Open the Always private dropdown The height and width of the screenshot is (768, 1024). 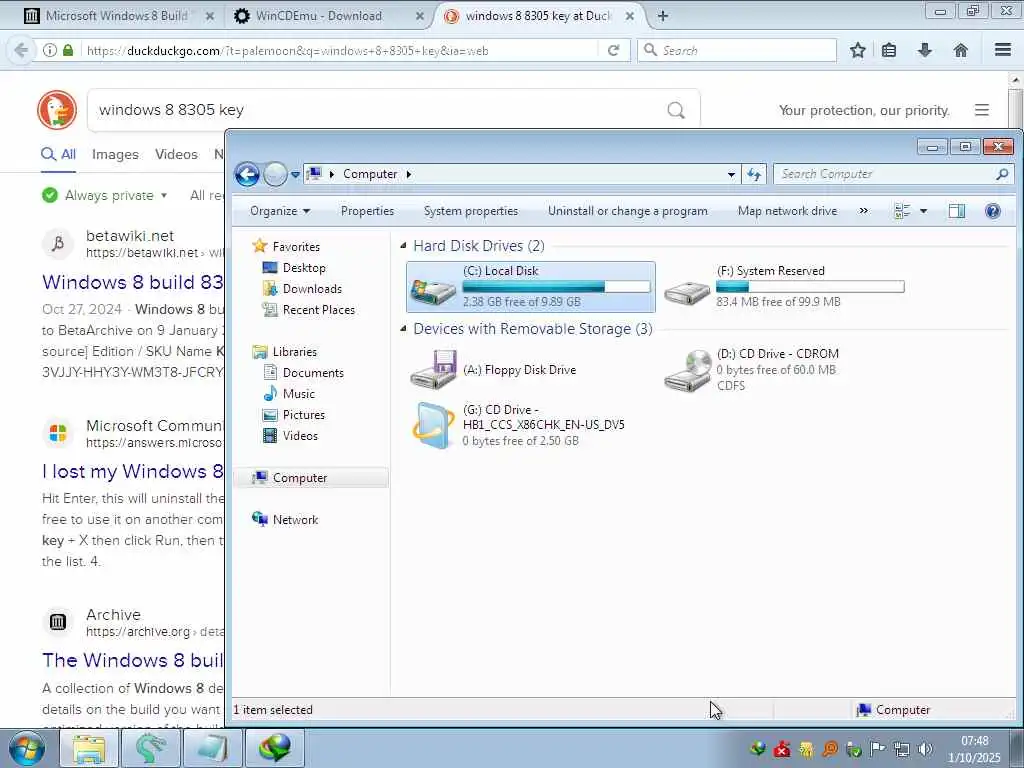pos(104,195)
